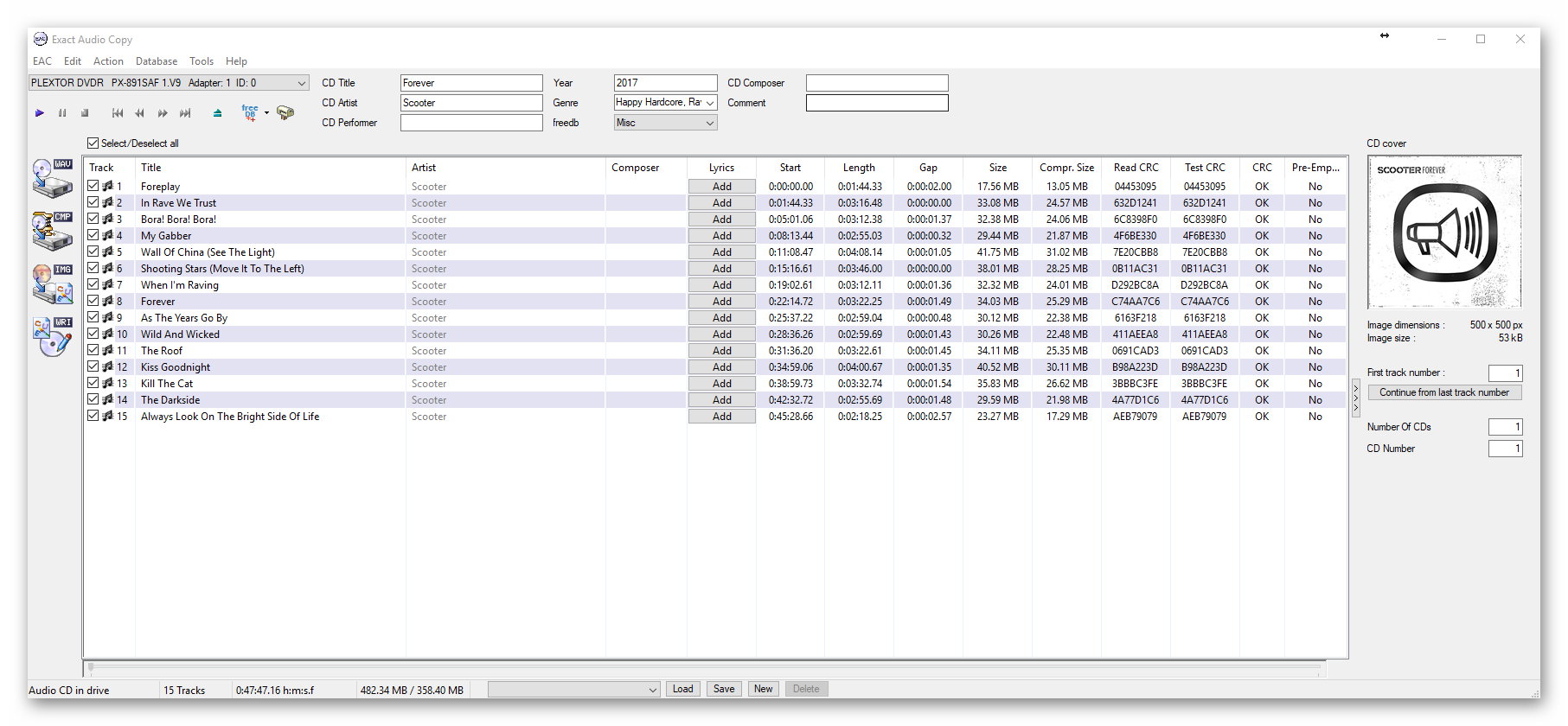Image resolution: width=1568 pixels, height=726 pixels.
Task: Click the freedb metadata lookup icon
Action: coord(250,113)
